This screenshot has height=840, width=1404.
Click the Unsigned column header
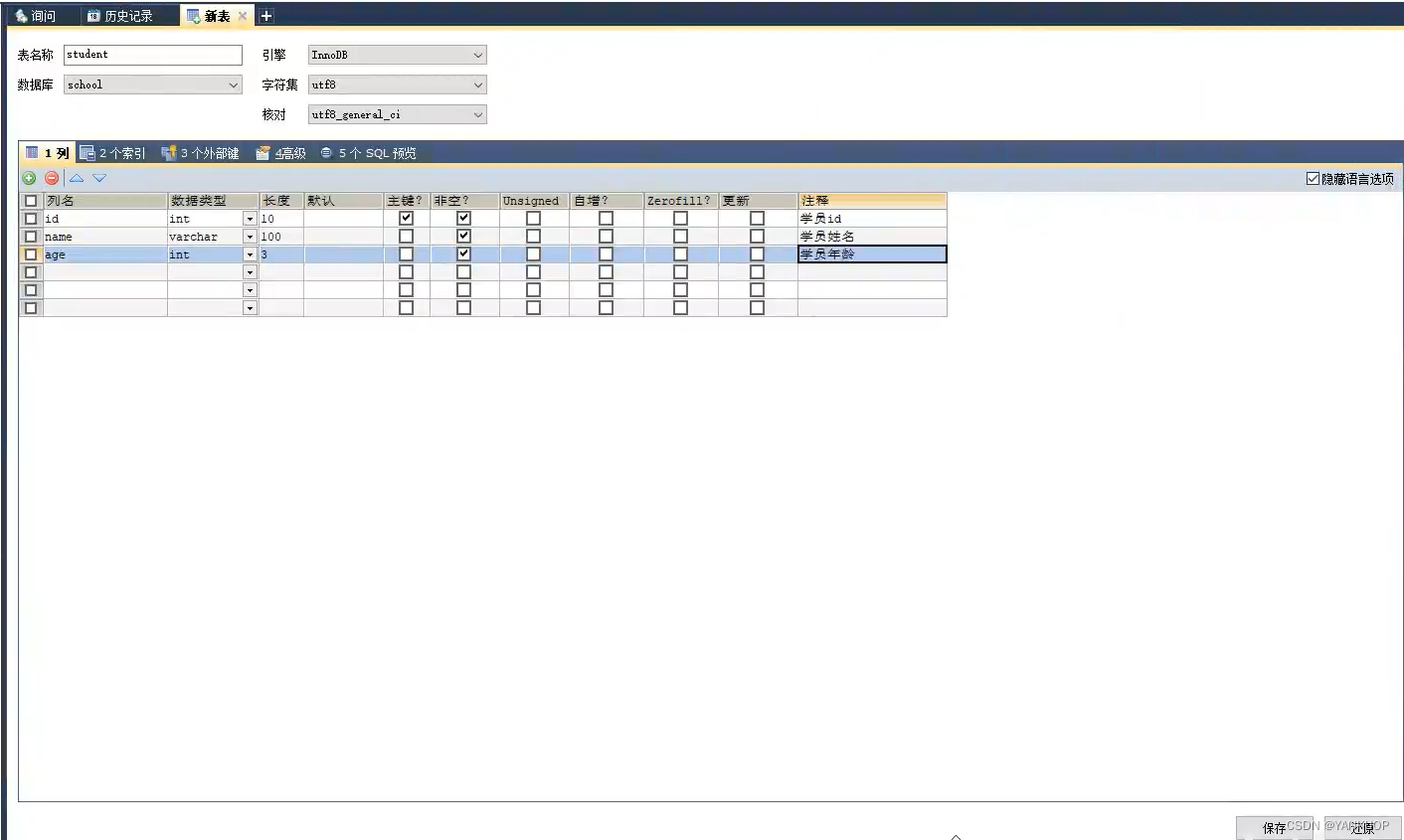pyautogui.click(x=534, y=201)
